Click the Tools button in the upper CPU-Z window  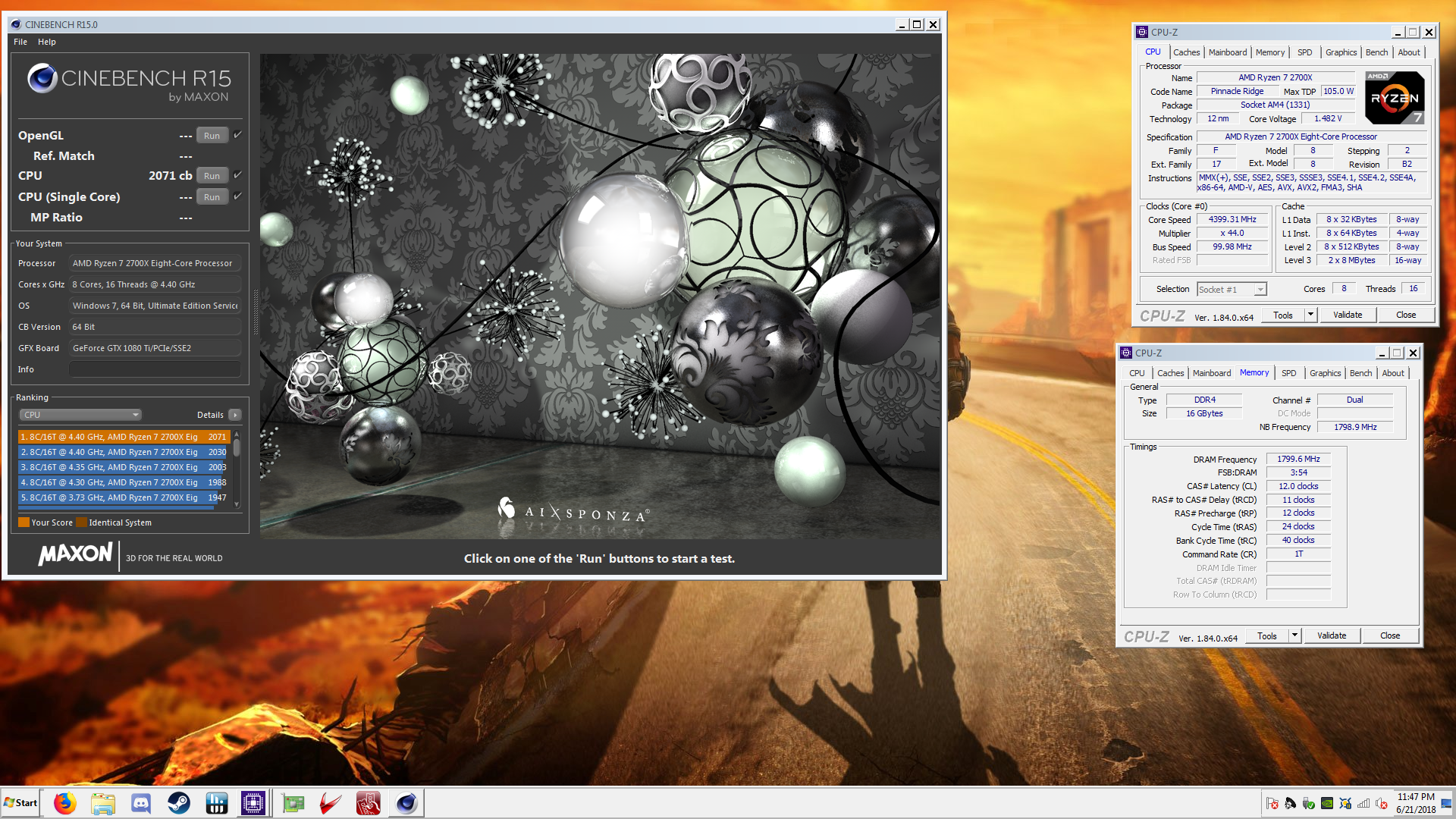click(1283, 315)
